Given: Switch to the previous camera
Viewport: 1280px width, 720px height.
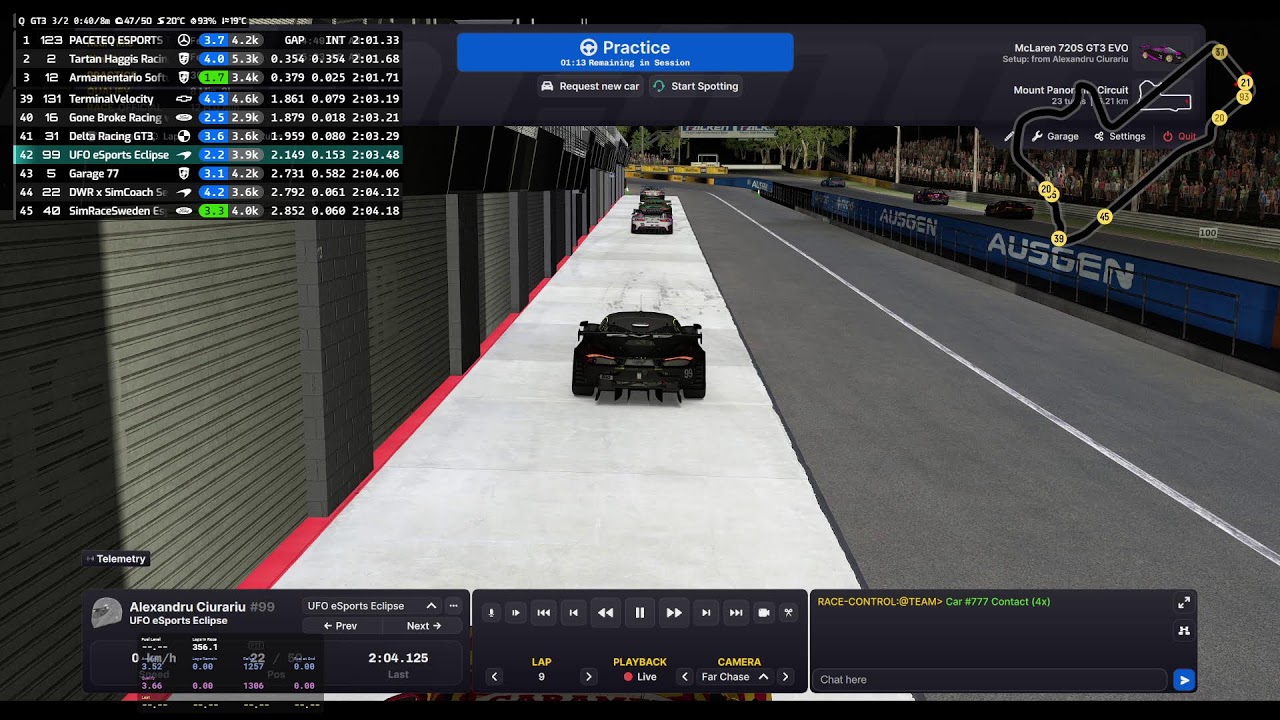Looking at the screenshot, I should point(685,677).
